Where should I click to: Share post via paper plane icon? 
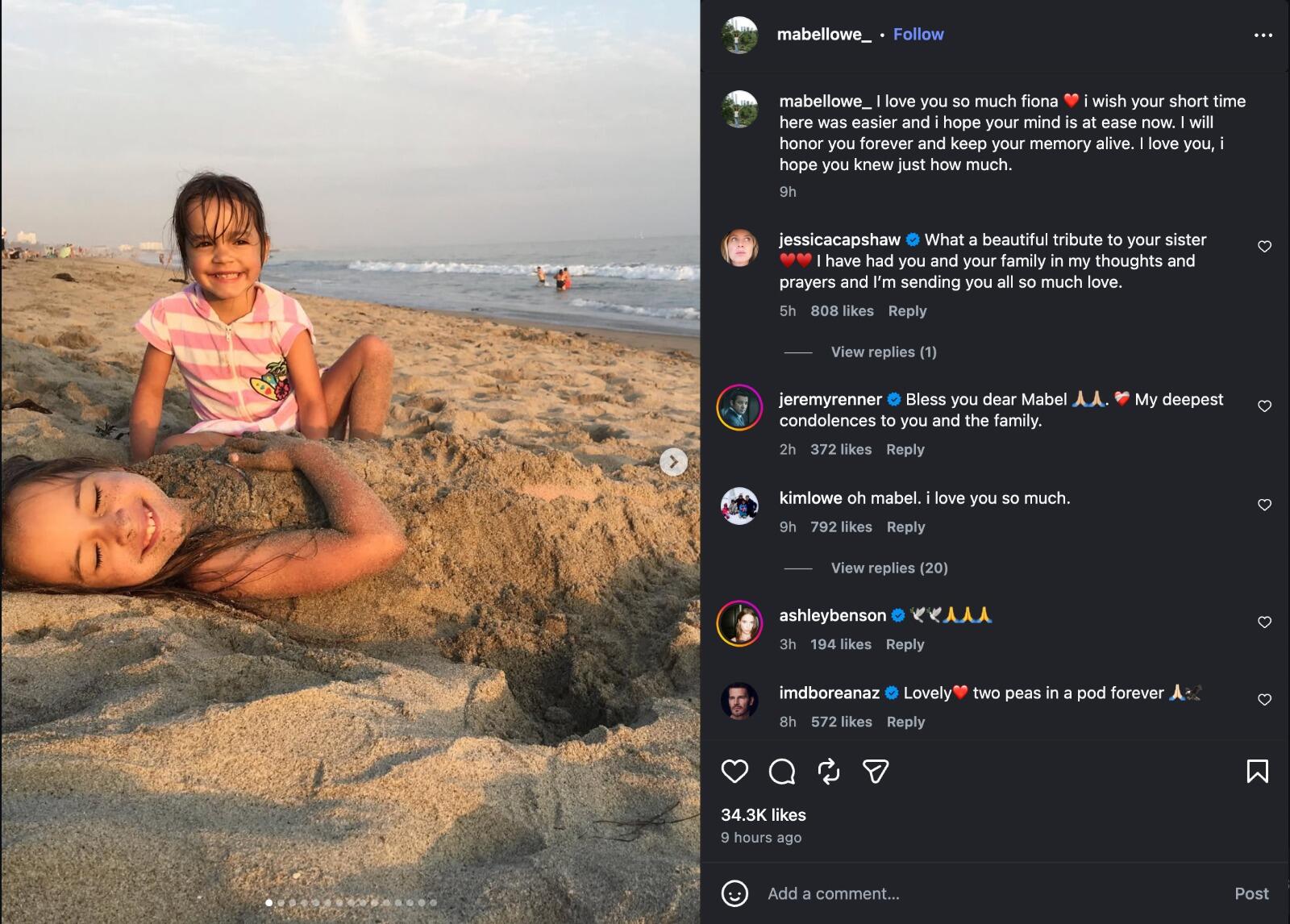click(876, 772)
